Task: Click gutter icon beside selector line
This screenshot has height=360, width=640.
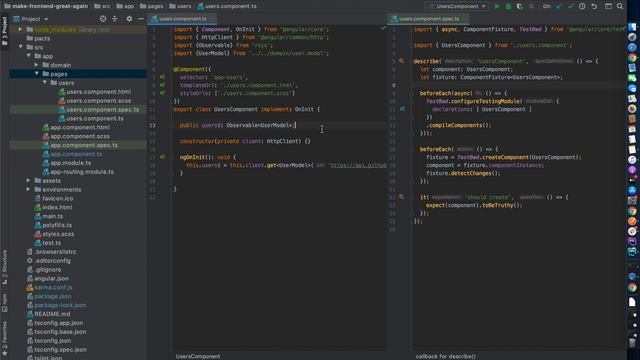Action: 162,77
